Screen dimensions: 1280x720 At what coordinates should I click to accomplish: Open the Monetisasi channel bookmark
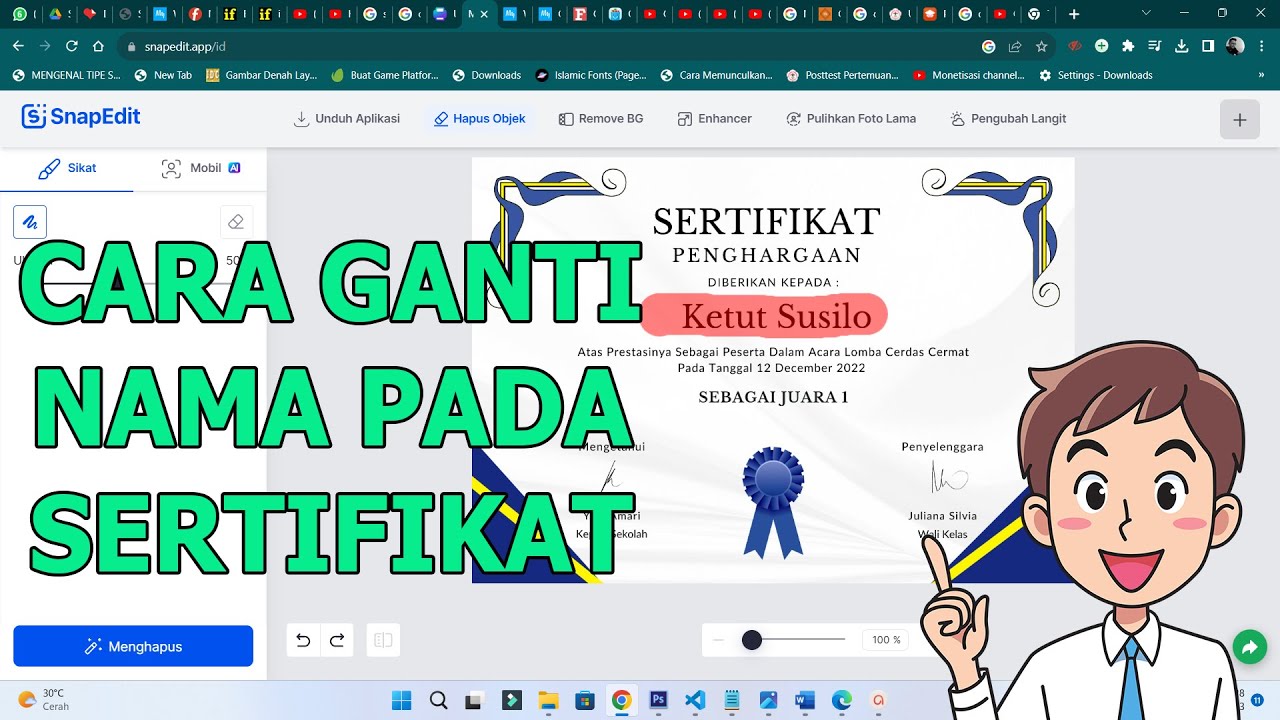969,75
